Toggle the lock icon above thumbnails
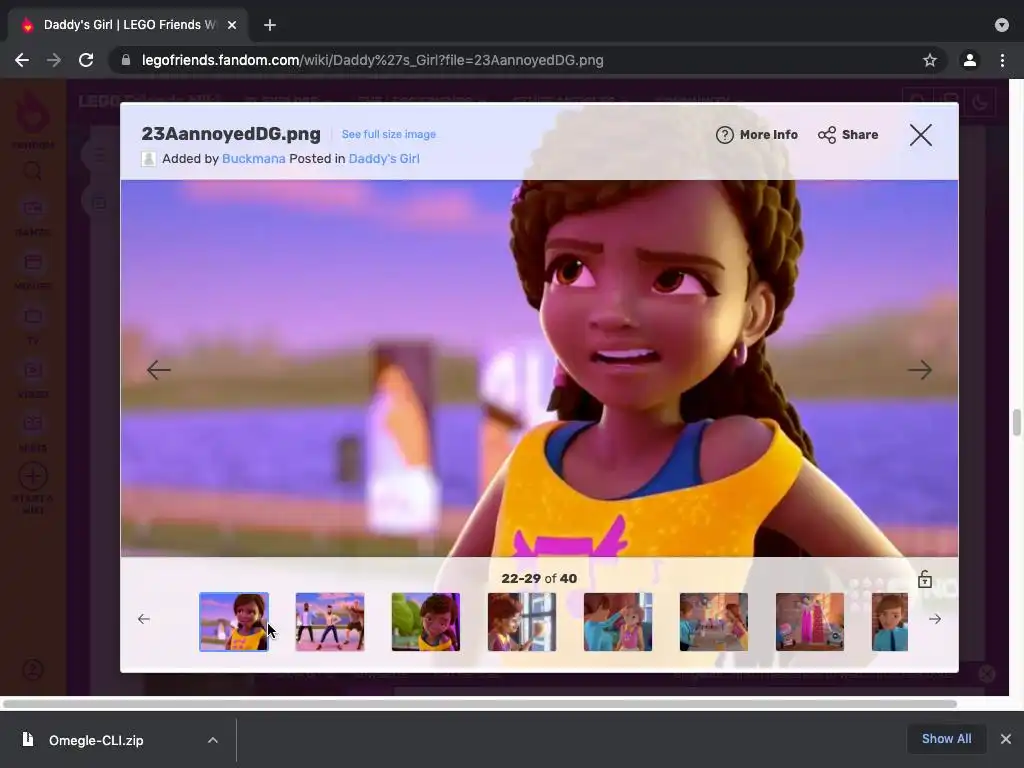 924,579
